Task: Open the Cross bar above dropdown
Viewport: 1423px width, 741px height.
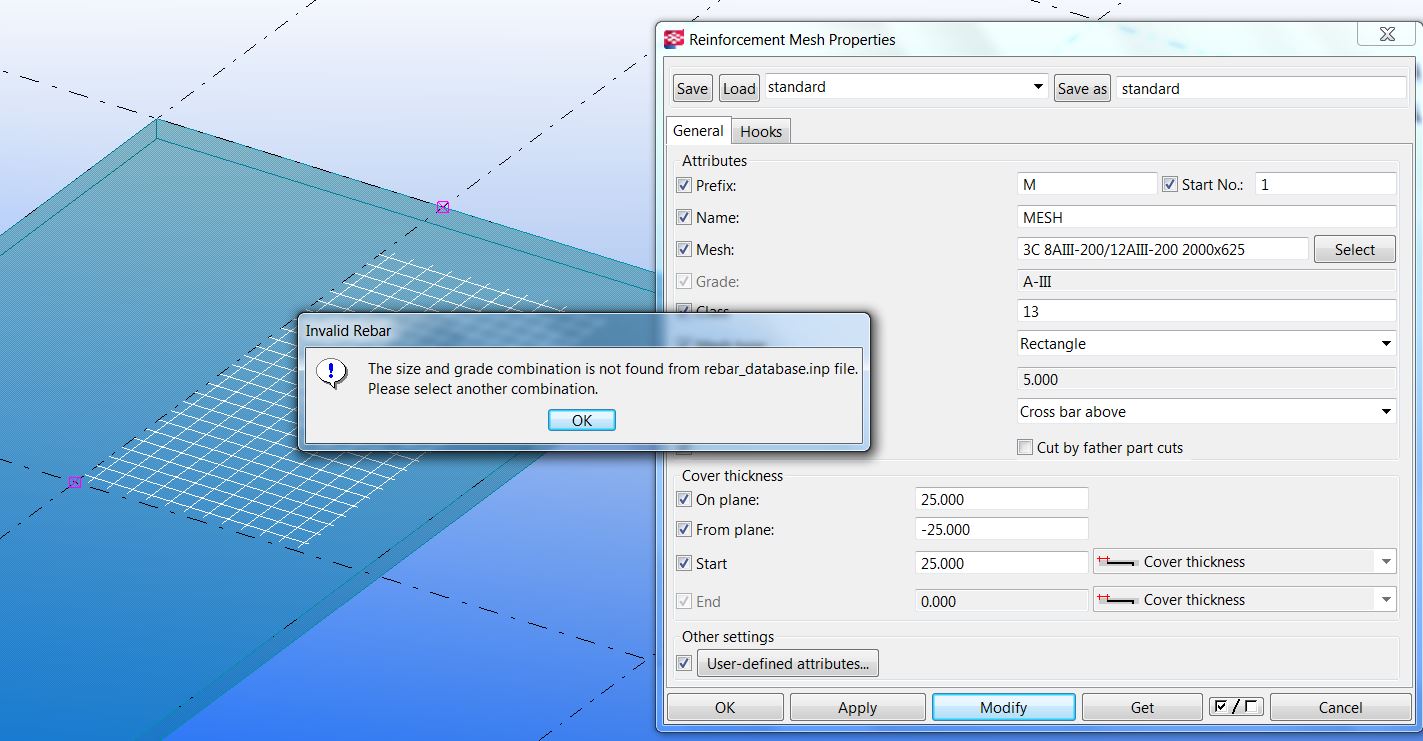Action: (1385, 412)
